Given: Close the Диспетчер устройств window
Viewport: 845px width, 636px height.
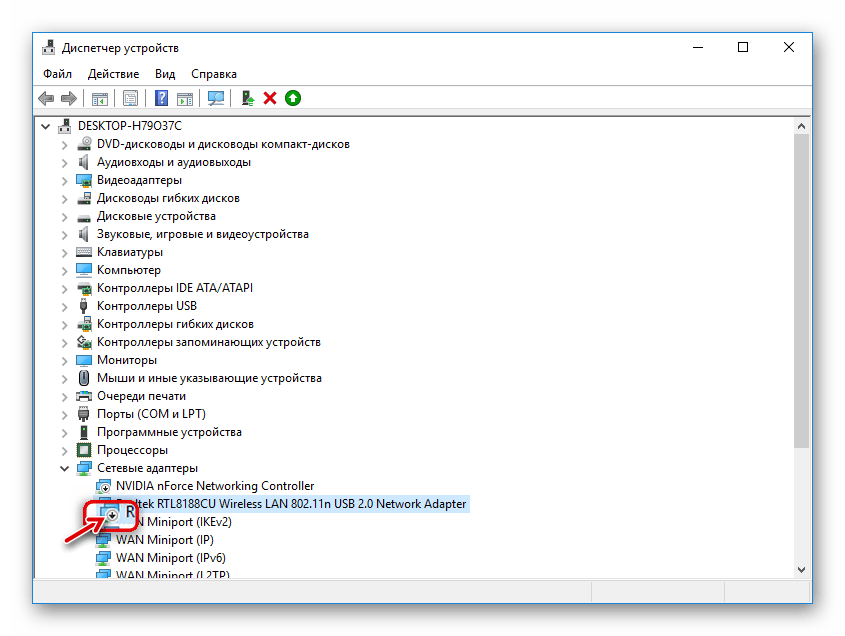Looking at the screenshot, I should [789, 47].
